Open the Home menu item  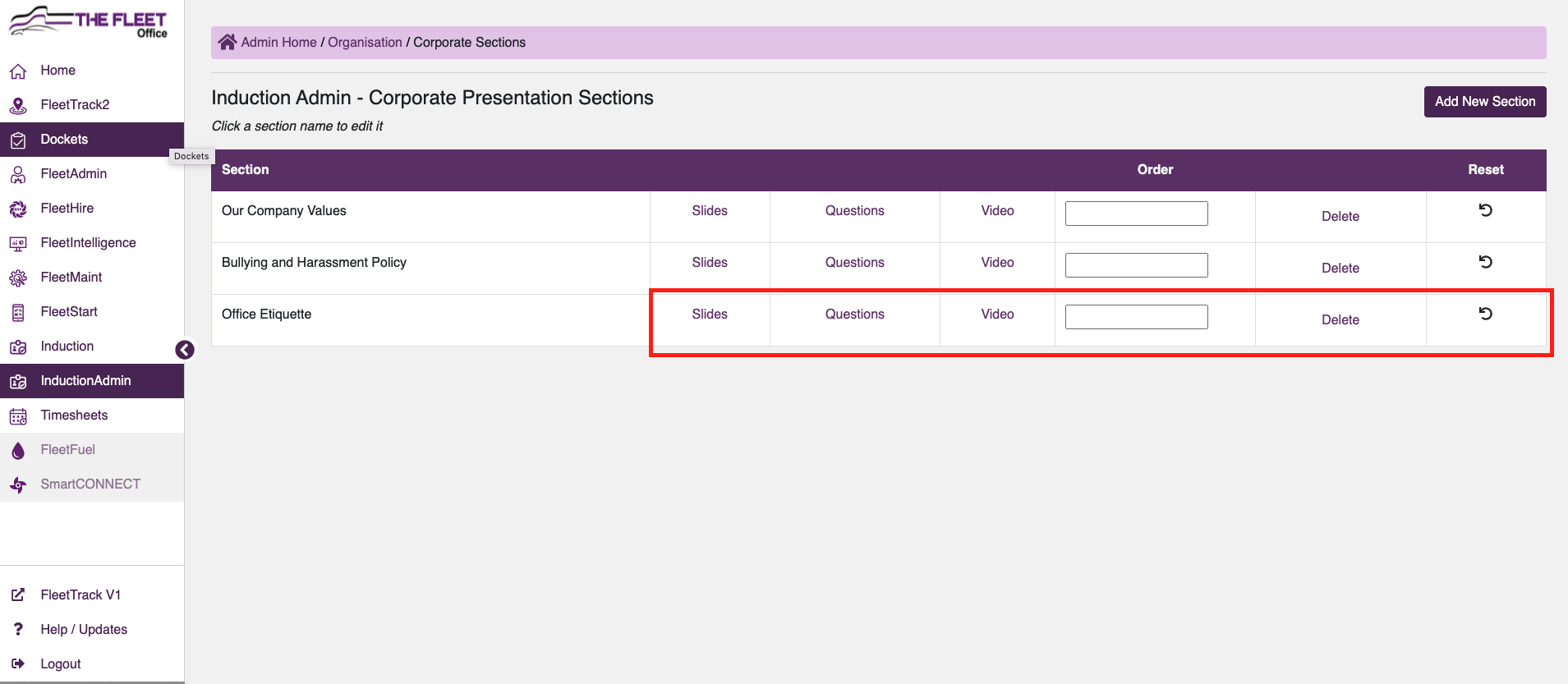pyautogui.click(x=92, y=71)
